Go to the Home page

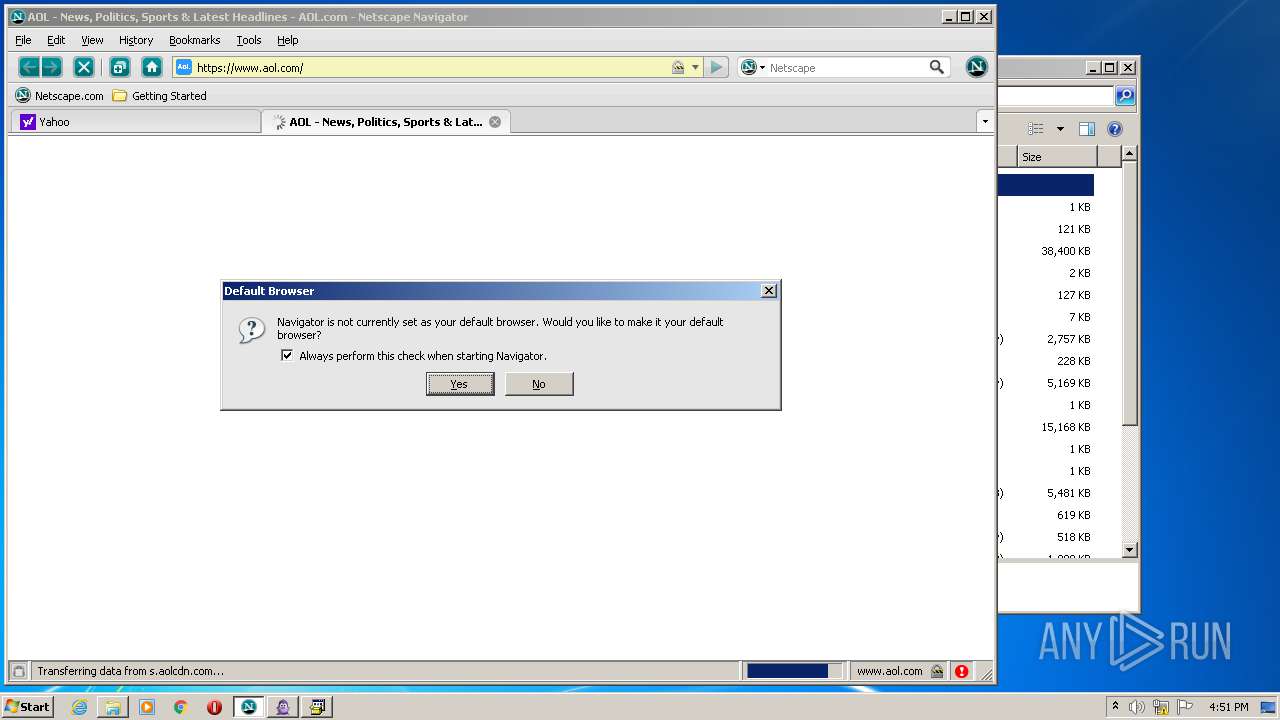tap(152, 67)
